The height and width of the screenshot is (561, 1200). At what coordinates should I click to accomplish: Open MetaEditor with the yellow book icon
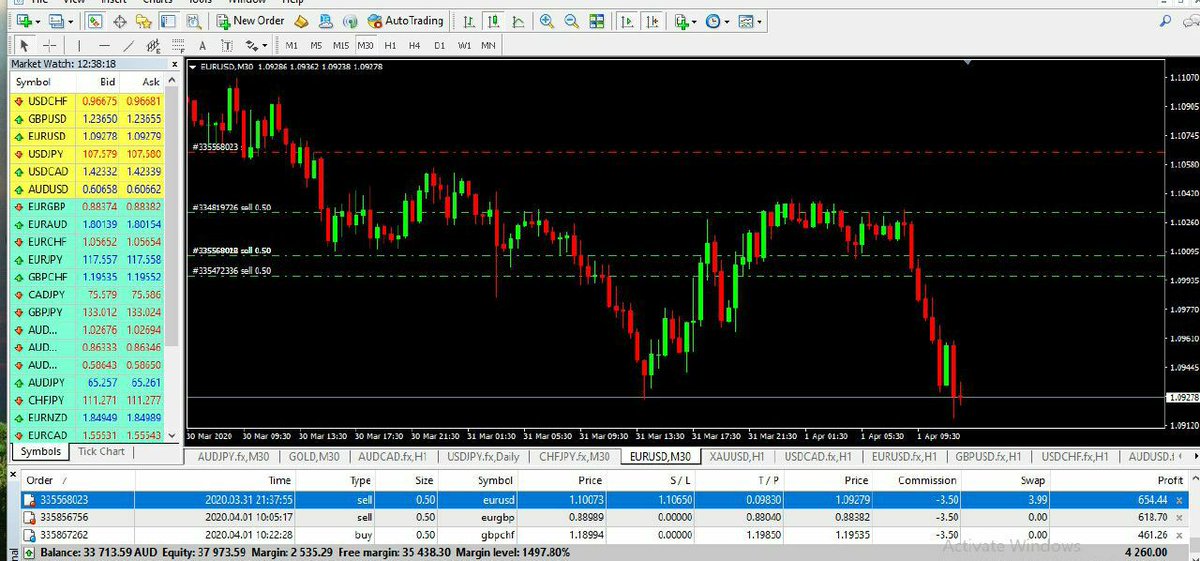pyautogui.click(x=301, y=21)
